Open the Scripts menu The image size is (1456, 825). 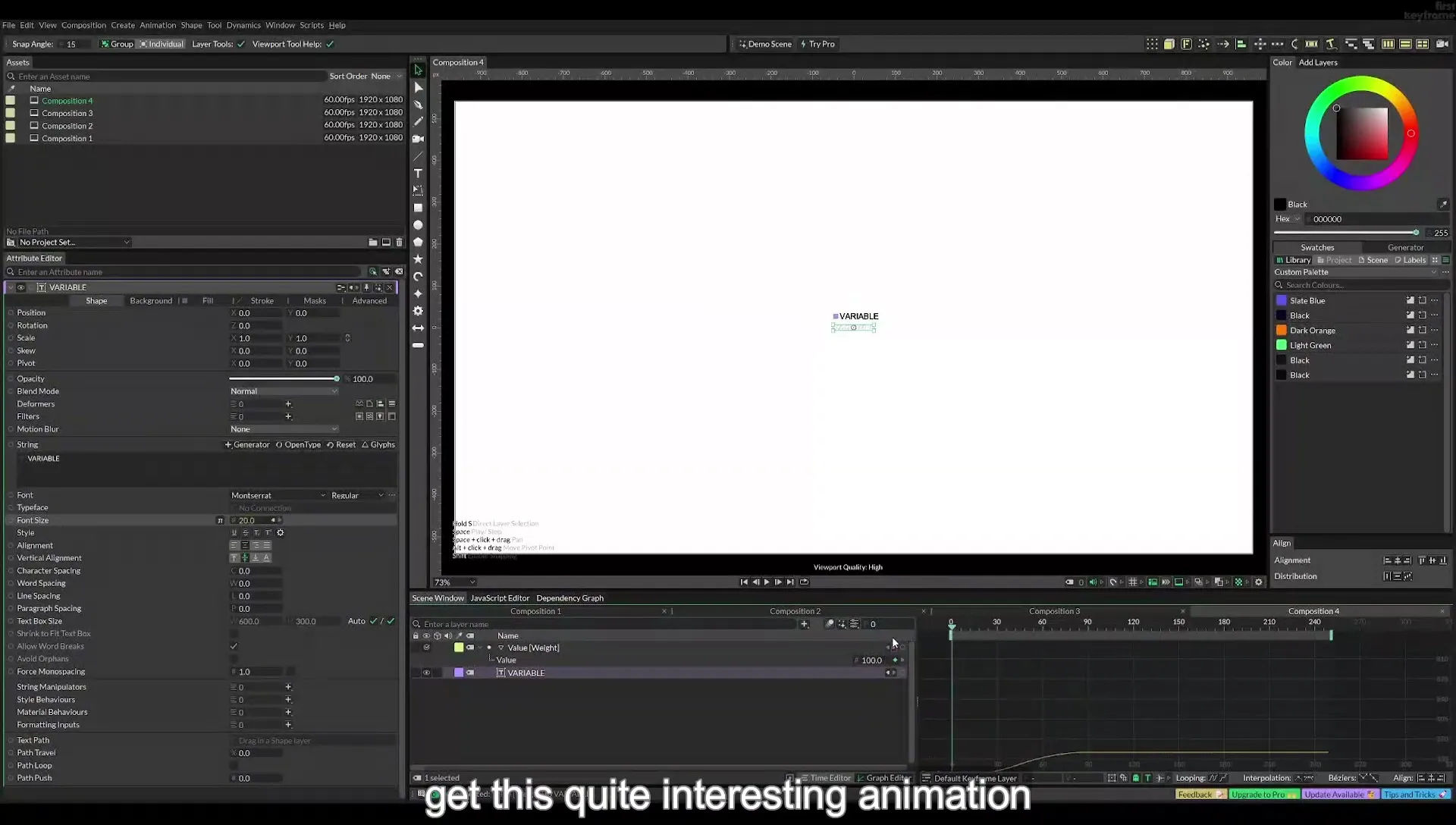coord(311,25)
